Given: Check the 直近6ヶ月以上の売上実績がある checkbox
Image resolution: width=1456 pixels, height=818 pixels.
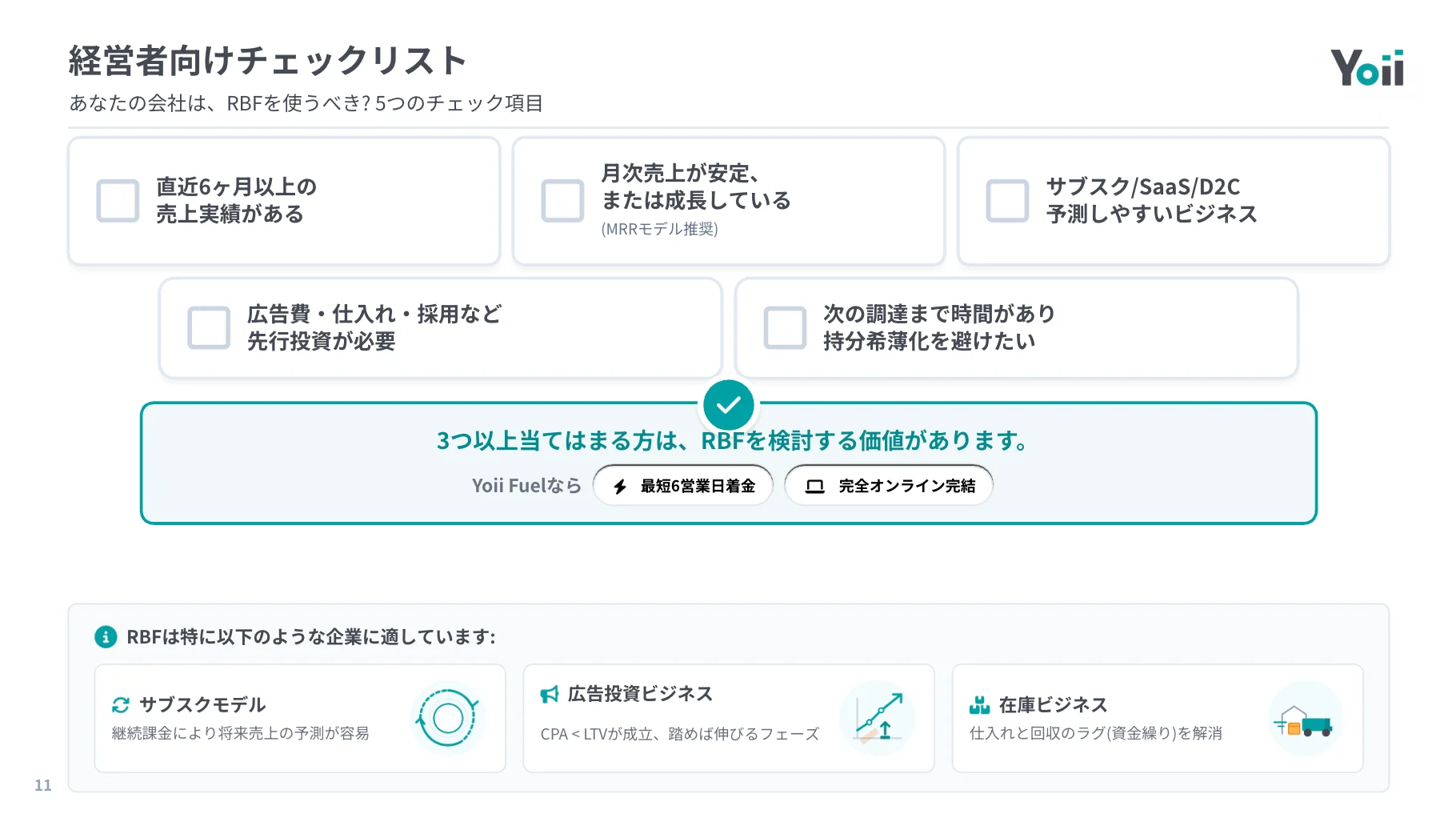Looking at the screenshot, I should [x=118, y=200].
